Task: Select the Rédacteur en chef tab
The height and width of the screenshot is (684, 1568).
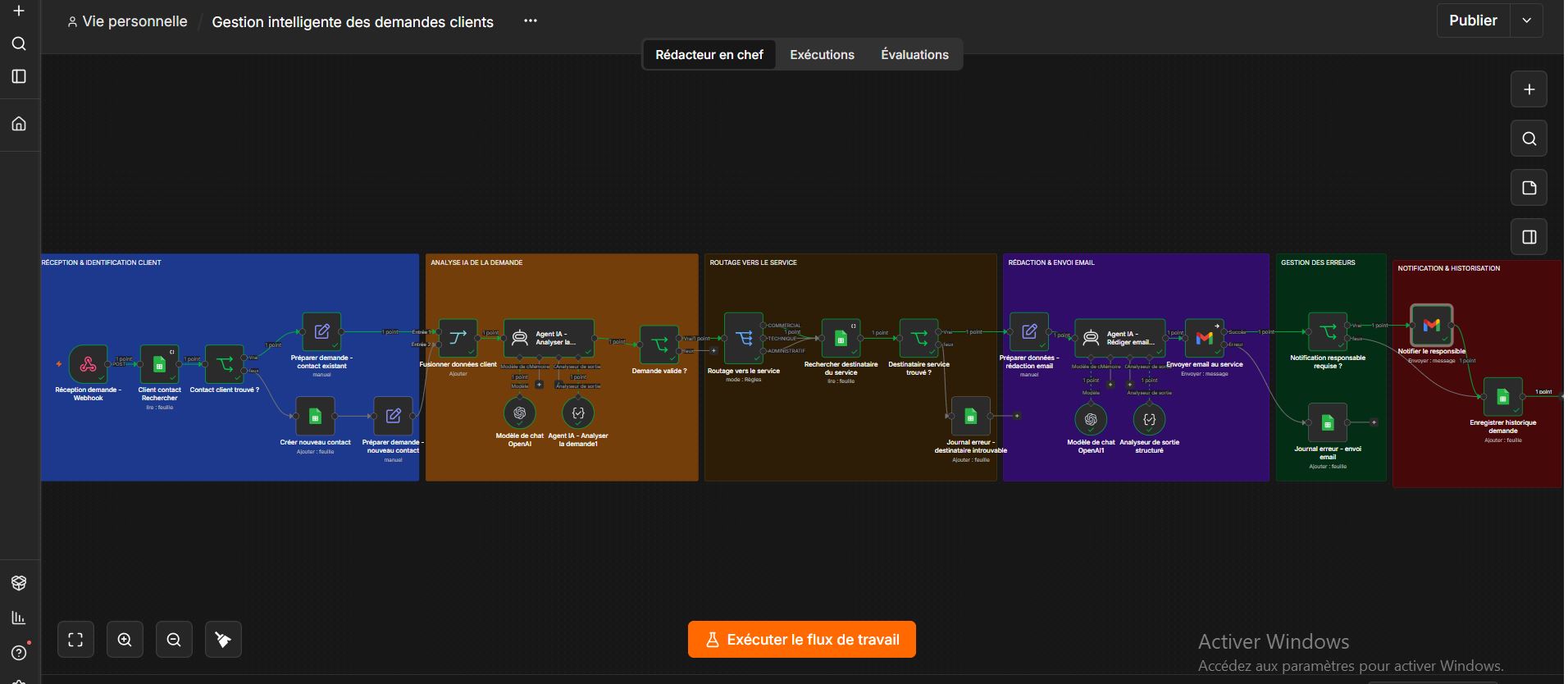Action: pos(709,55)
